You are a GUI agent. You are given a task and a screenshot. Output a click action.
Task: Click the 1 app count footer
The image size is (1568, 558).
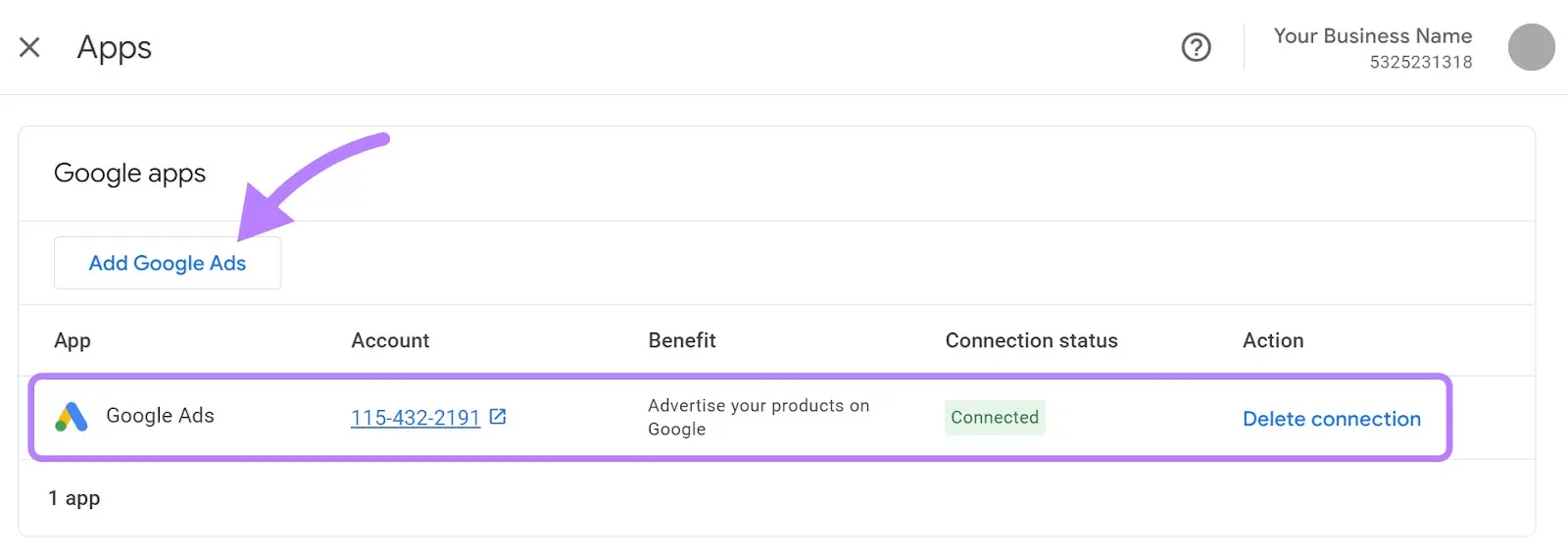[x=74, y=498]
